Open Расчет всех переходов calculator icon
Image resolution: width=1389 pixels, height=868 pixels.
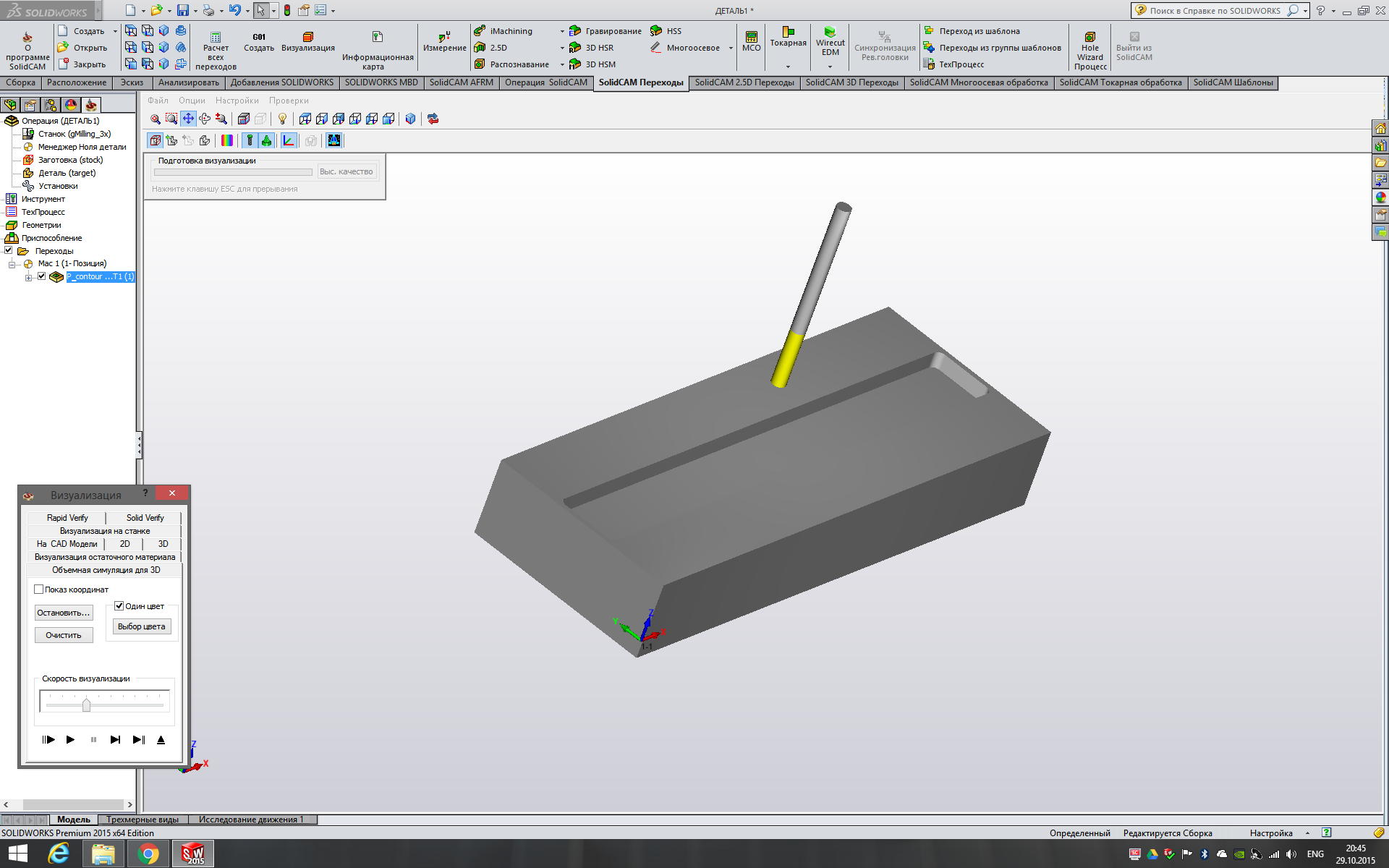(216, 38)
